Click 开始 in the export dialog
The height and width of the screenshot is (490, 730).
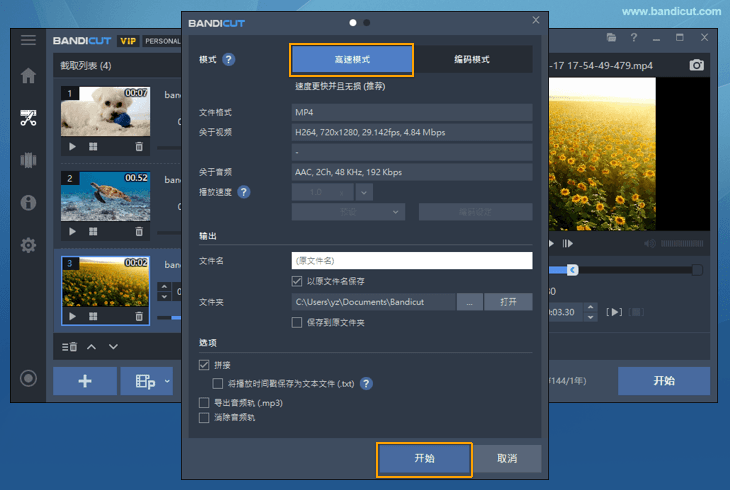click(424, 459)
